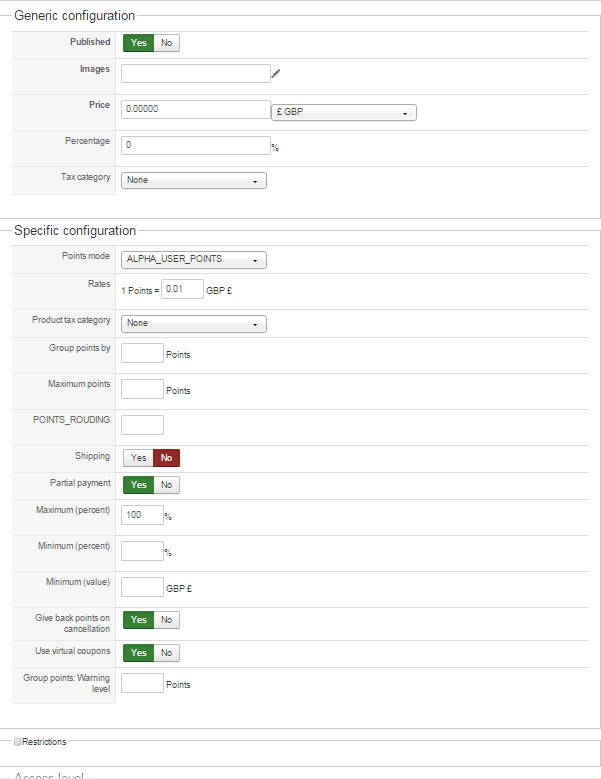Set Published to No
The width and height of the screenshot is (601, 779).
click(166, 43)
